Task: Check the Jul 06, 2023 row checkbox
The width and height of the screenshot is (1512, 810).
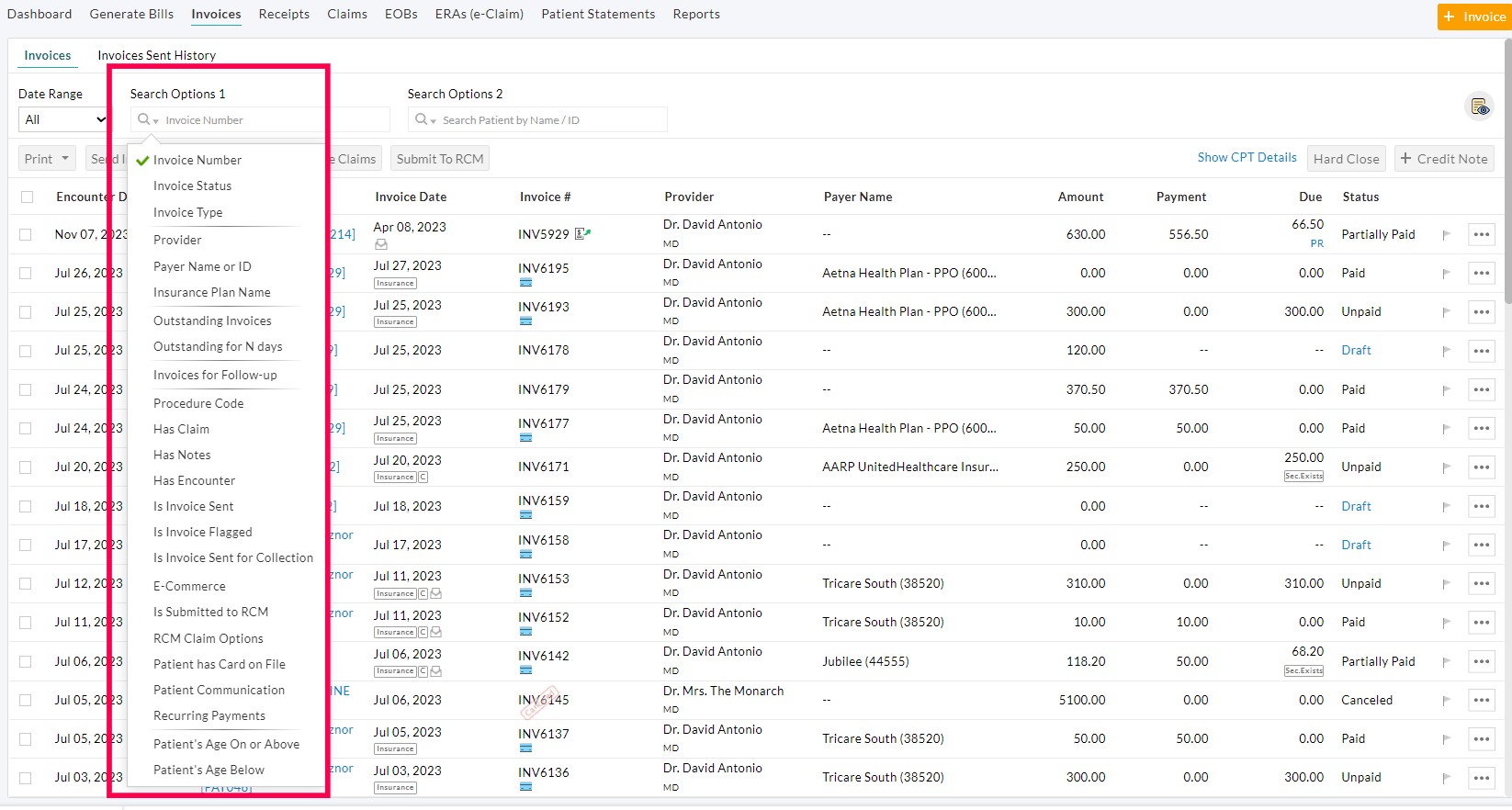Action: (x=26, y=662)
